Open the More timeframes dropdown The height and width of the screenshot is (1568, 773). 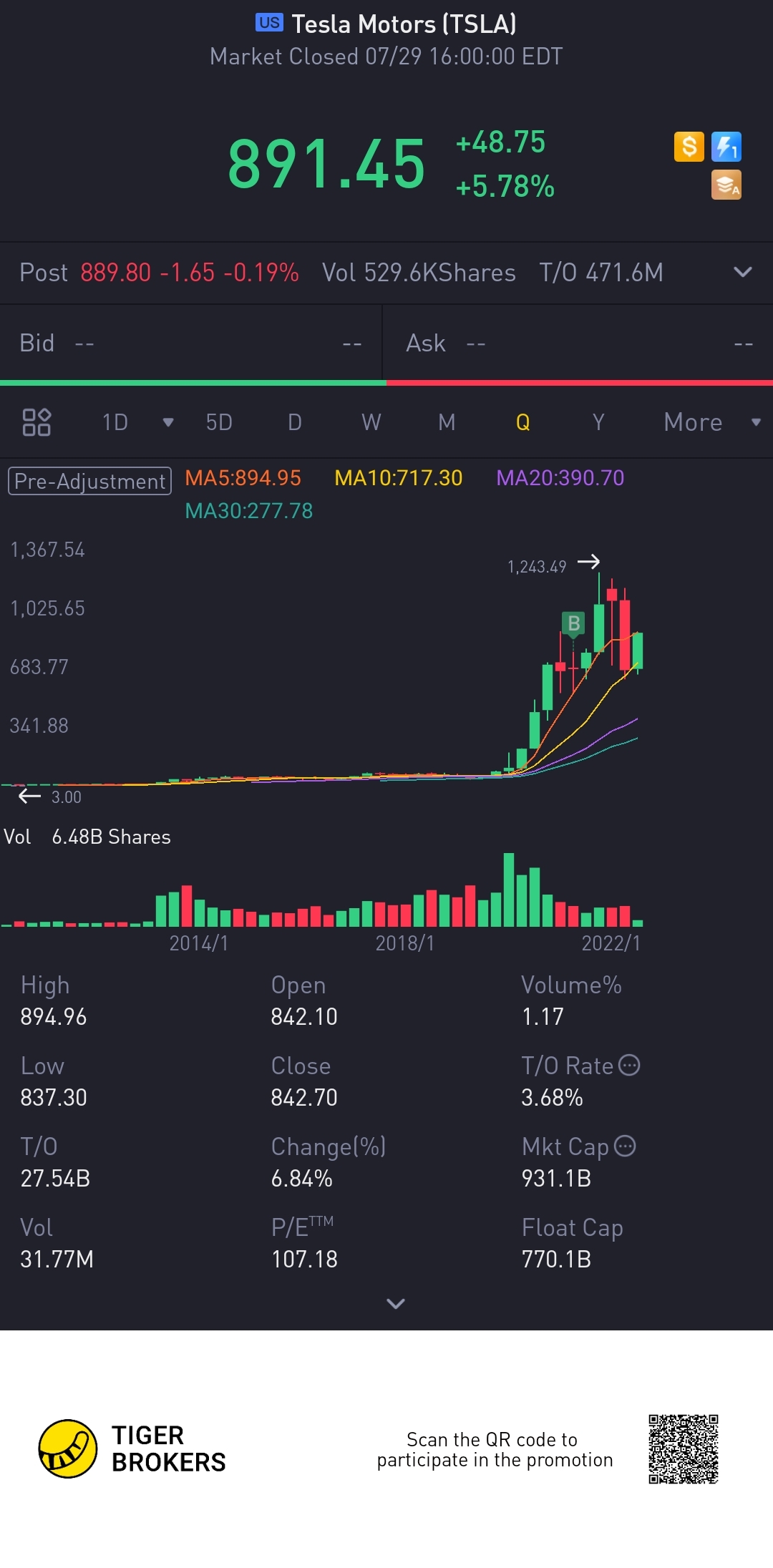(x=712, y=422)
